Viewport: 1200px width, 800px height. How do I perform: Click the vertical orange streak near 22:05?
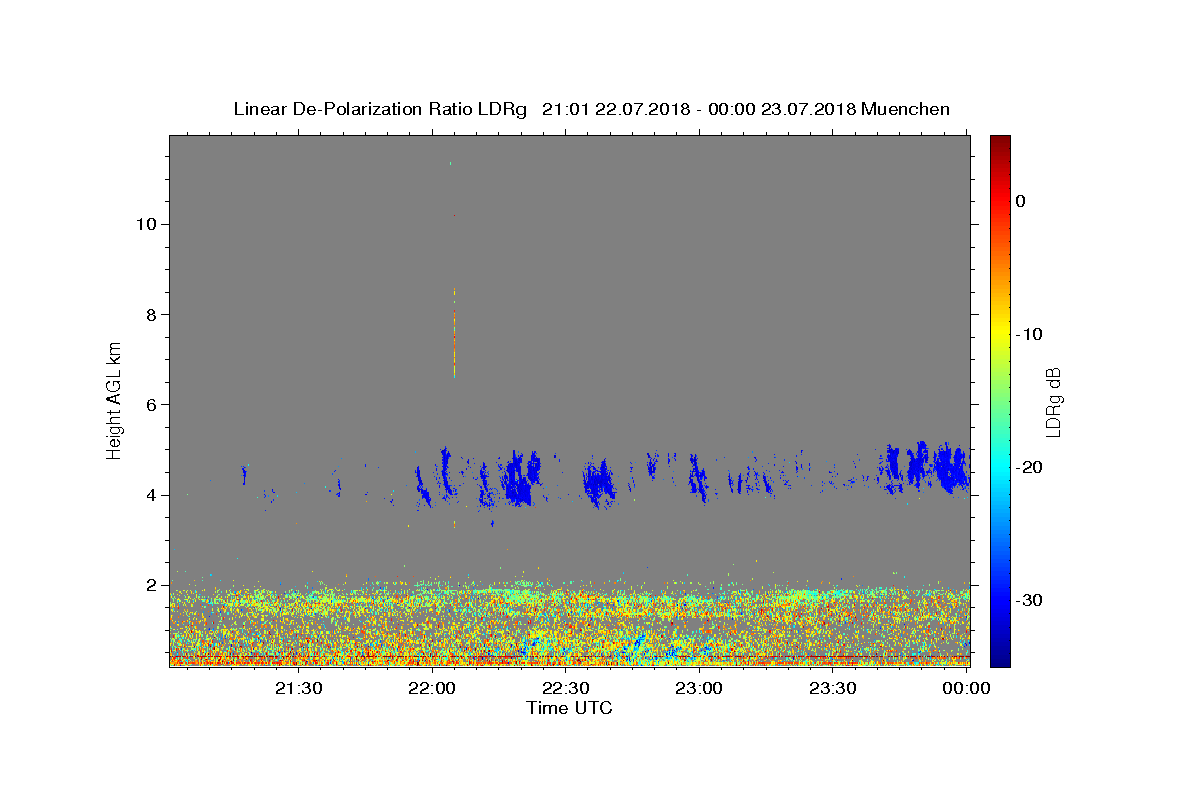point(454,332)
